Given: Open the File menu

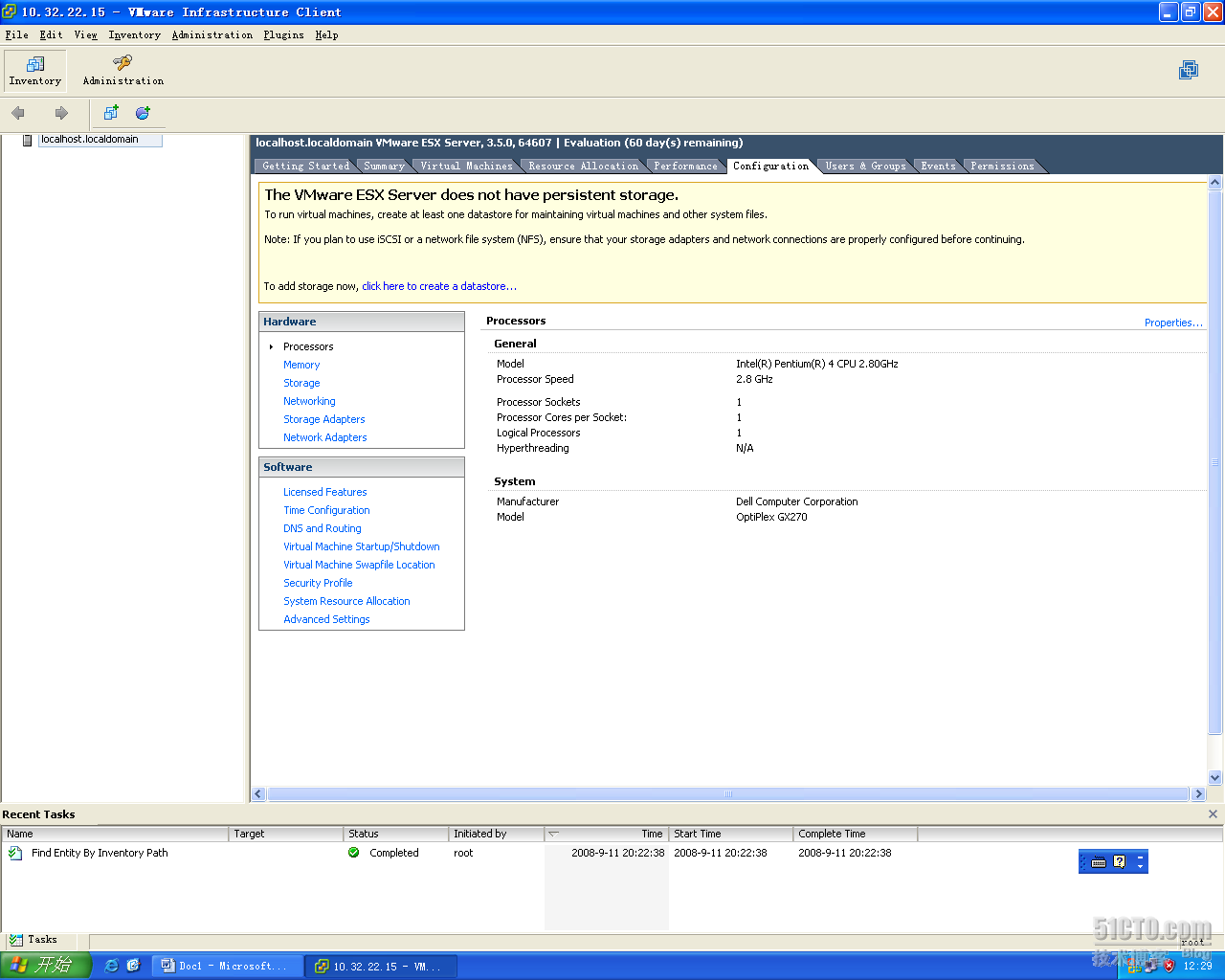Looking at the screenshot, I should point(17,35).
